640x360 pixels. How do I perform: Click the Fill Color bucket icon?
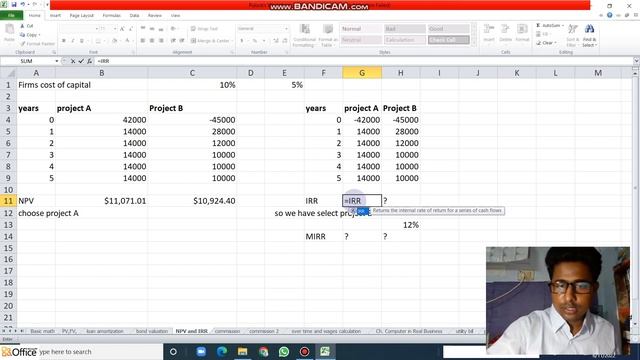point(114,41)
